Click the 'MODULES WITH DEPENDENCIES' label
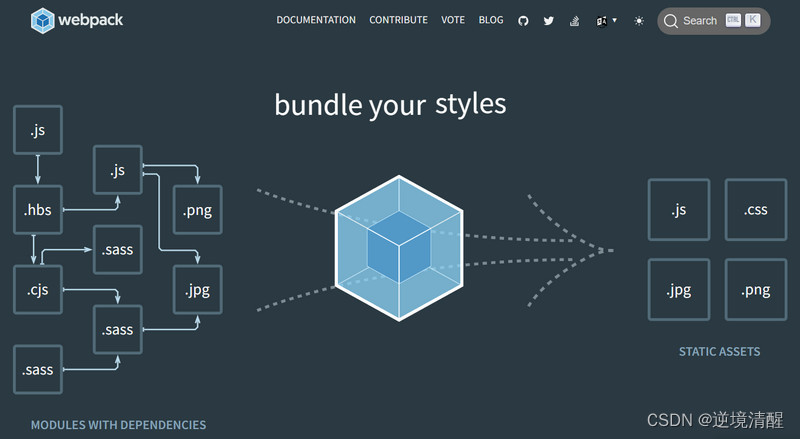 pos(118,425)
